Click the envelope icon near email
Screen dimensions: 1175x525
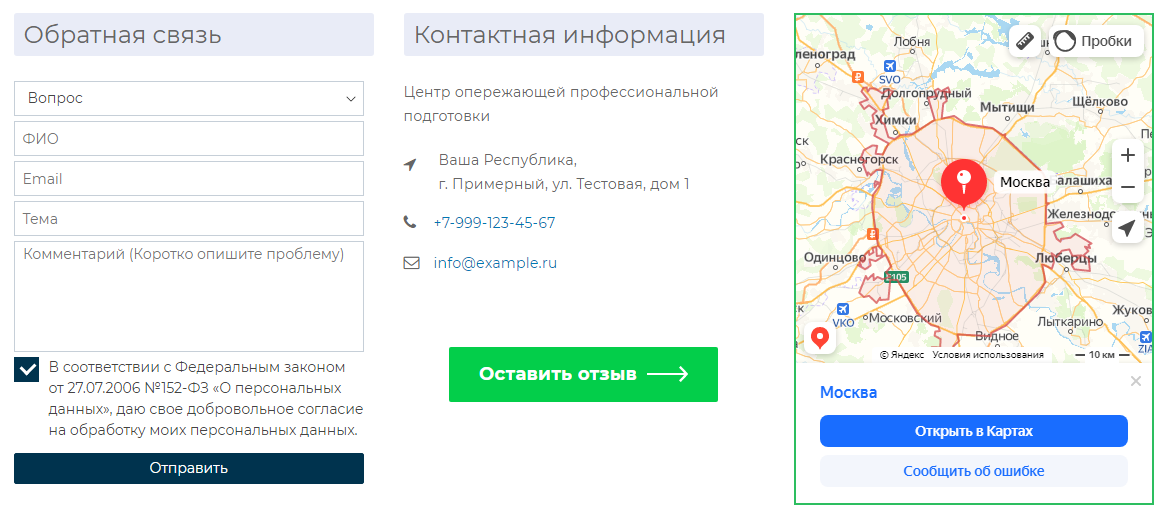[x=411, y=264]
